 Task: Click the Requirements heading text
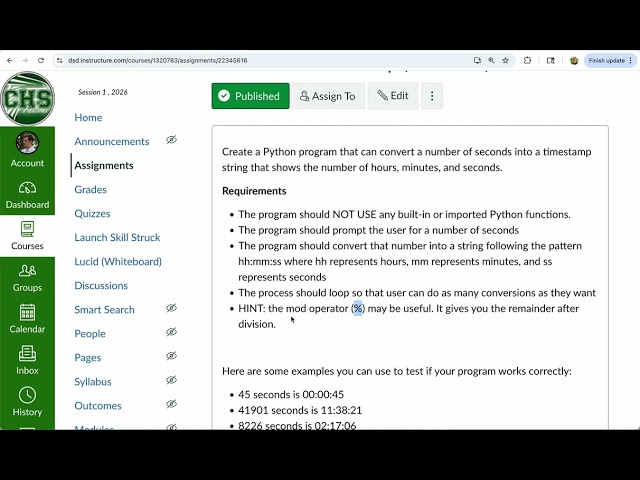tap(254, 191)
